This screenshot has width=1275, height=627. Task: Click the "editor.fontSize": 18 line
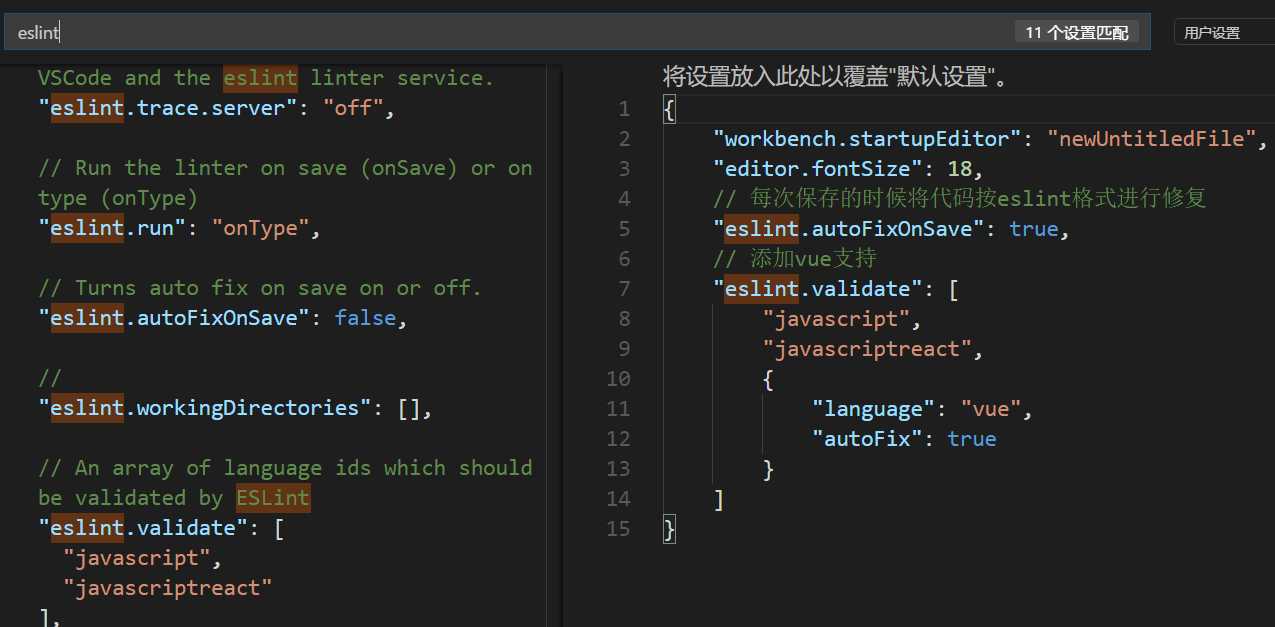(848, 168)
